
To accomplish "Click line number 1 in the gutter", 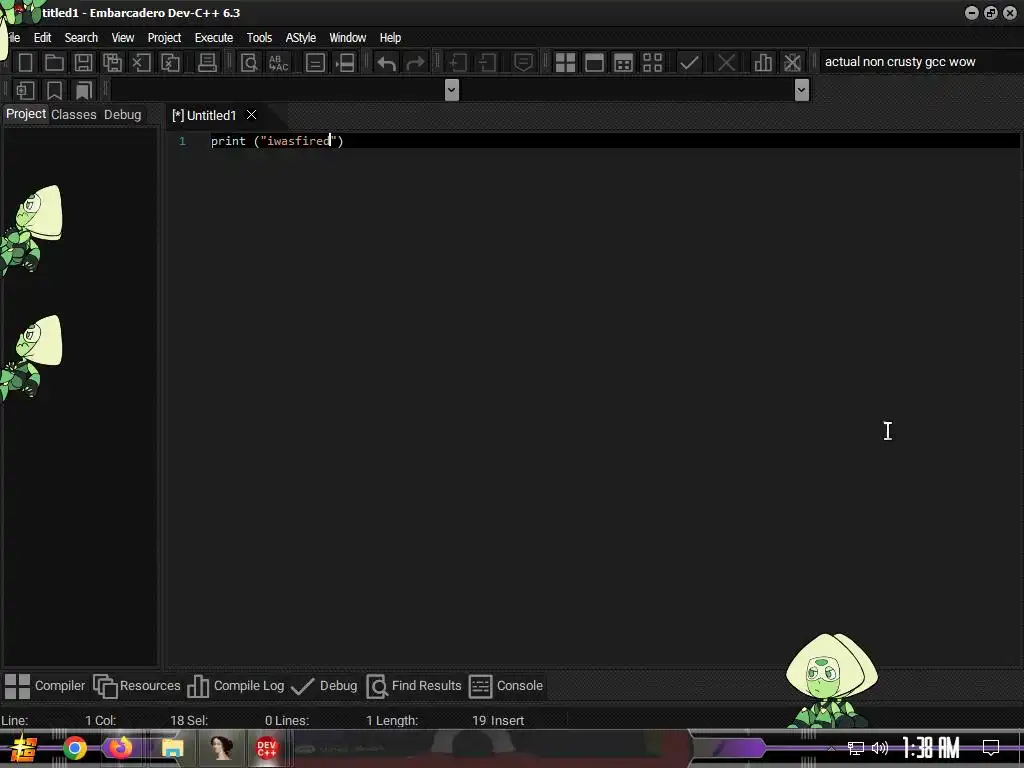I will coord(183,141).
